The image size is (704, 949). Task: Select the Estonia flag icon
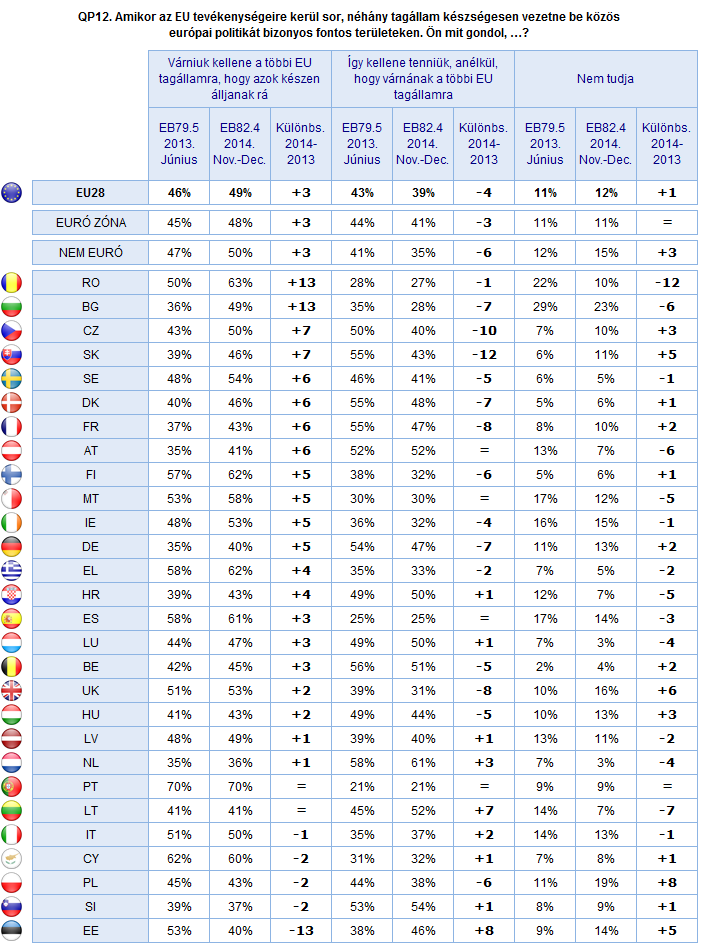[12, 931]
